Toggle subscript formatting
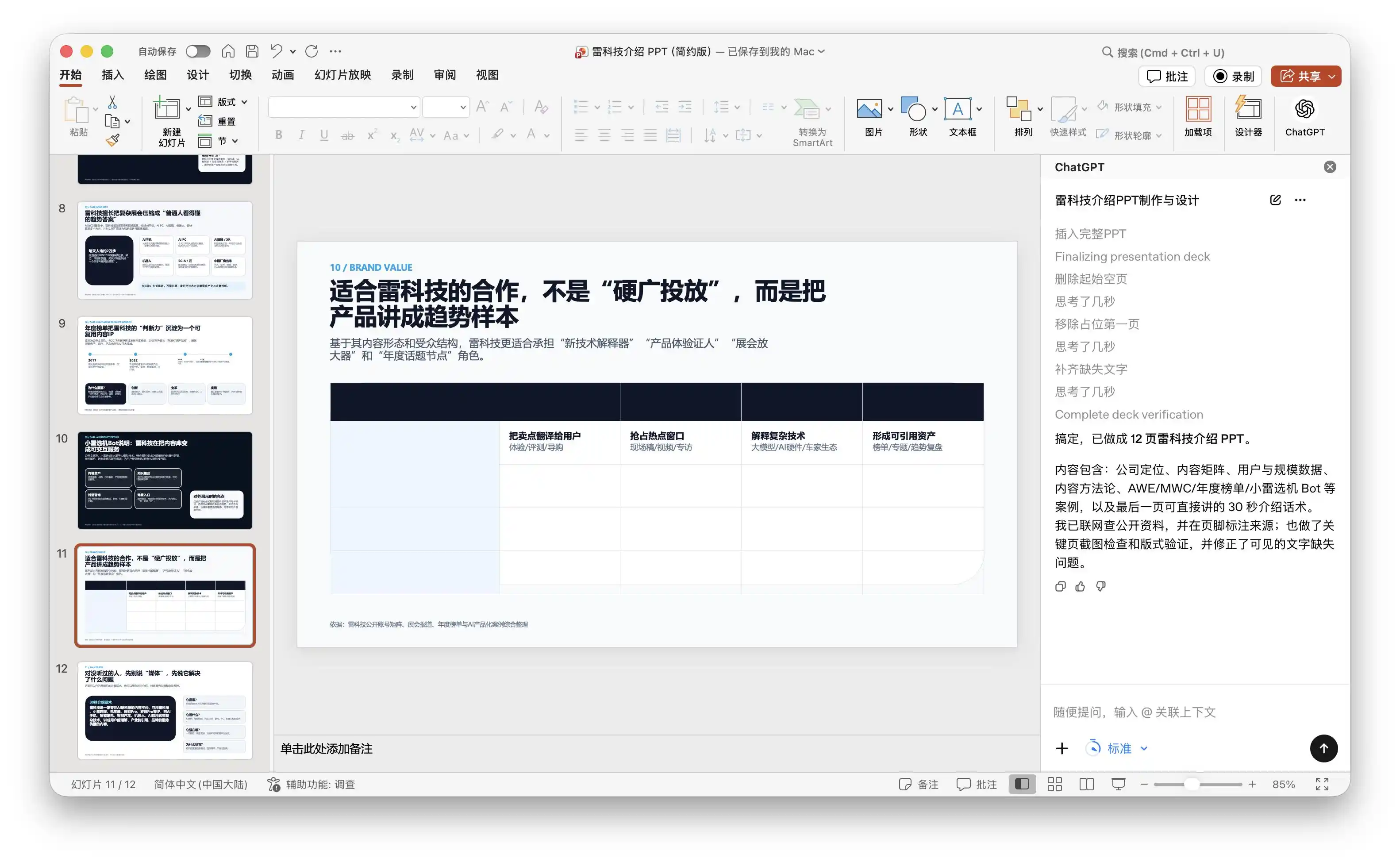This screenshot has width=1400, height=862. pos(394,135)
